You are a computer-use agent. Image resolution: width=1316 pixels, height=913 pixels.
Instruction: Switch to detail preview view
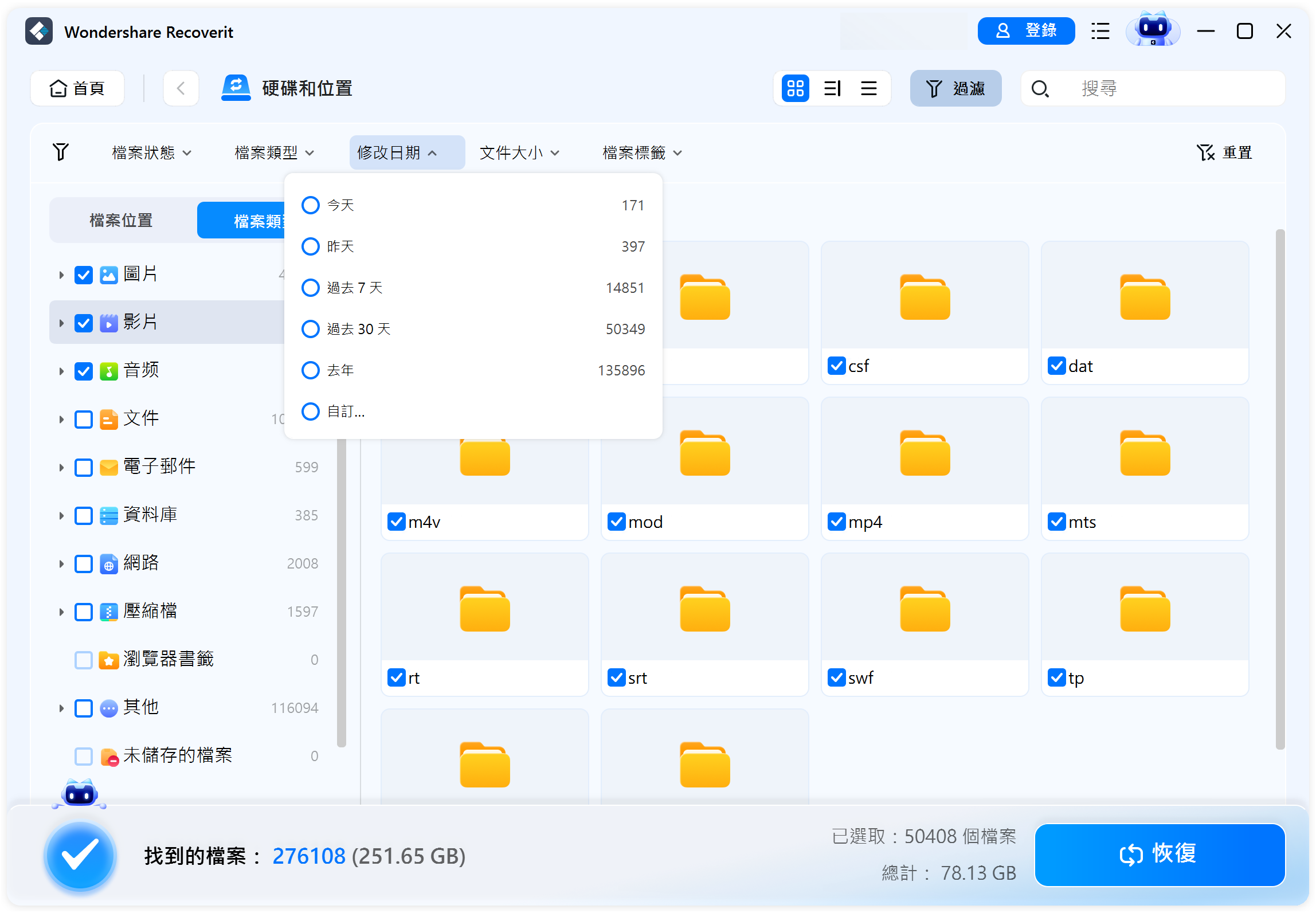832,88
